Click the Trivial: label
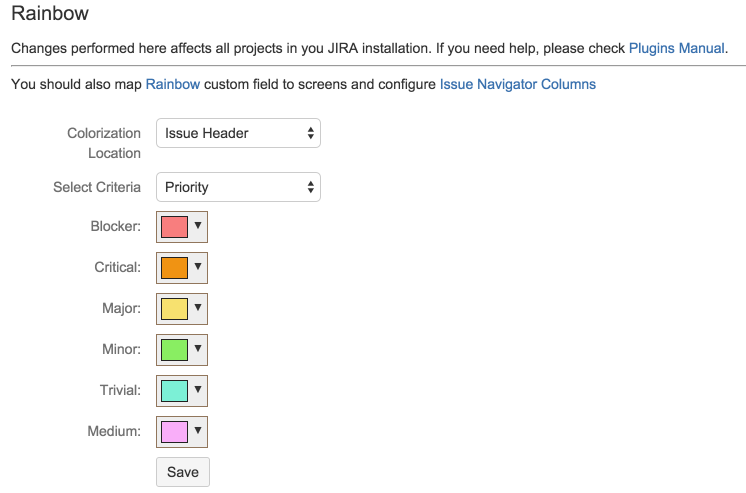 pos(120,390)
